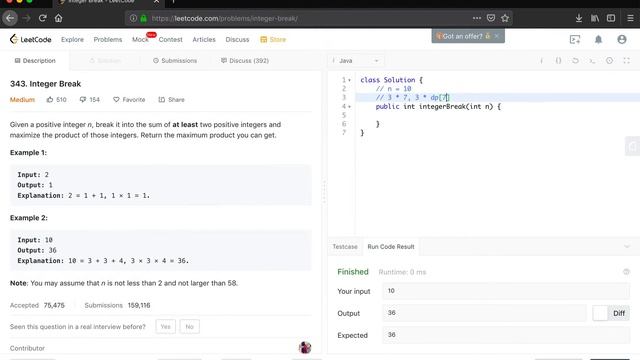
Task: Open the browser downloads arrow
Action: click(x=579, y=18)
